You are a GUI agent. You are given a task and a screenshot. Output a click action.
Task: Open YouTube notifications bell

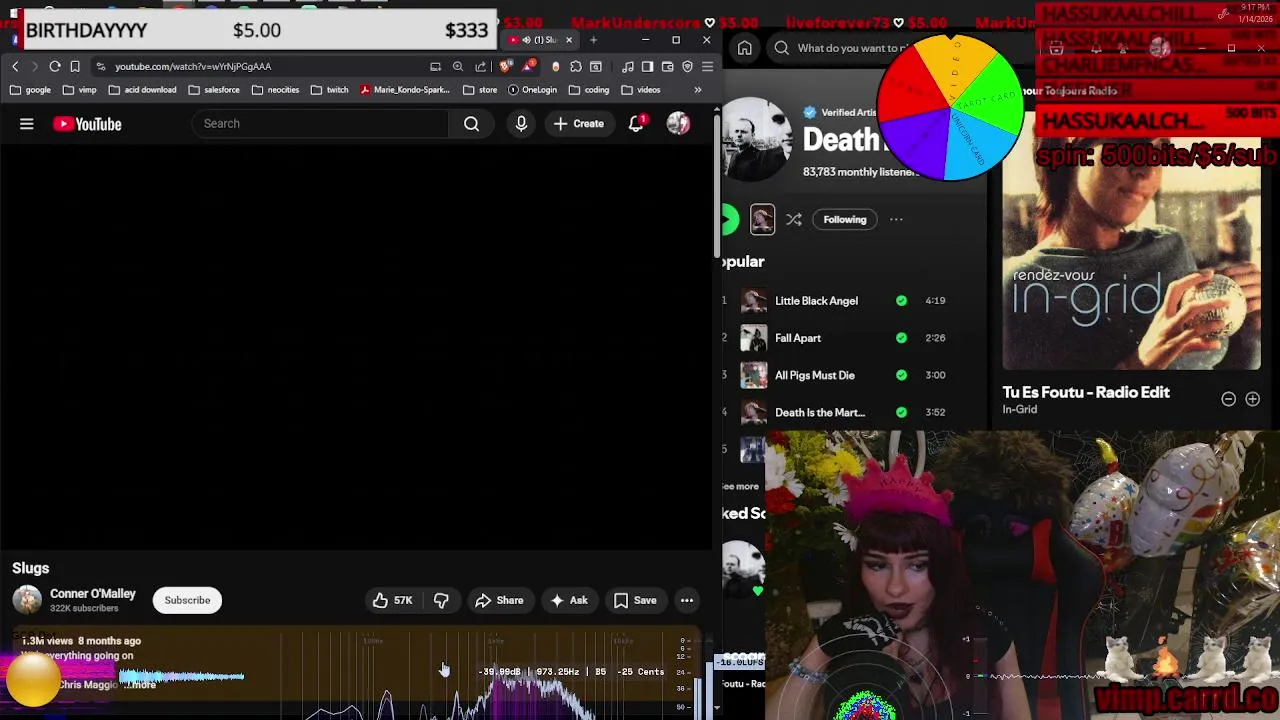point(636,124)
